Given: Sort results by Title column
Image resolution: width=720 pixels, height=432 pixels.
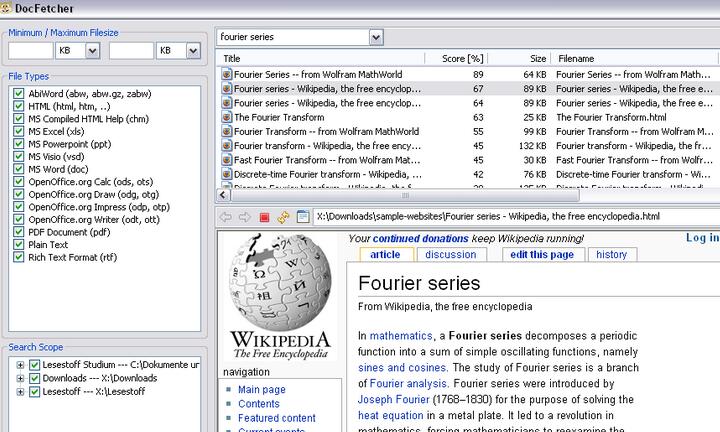Looking at the screenshot, I should (x=321, y=58).
